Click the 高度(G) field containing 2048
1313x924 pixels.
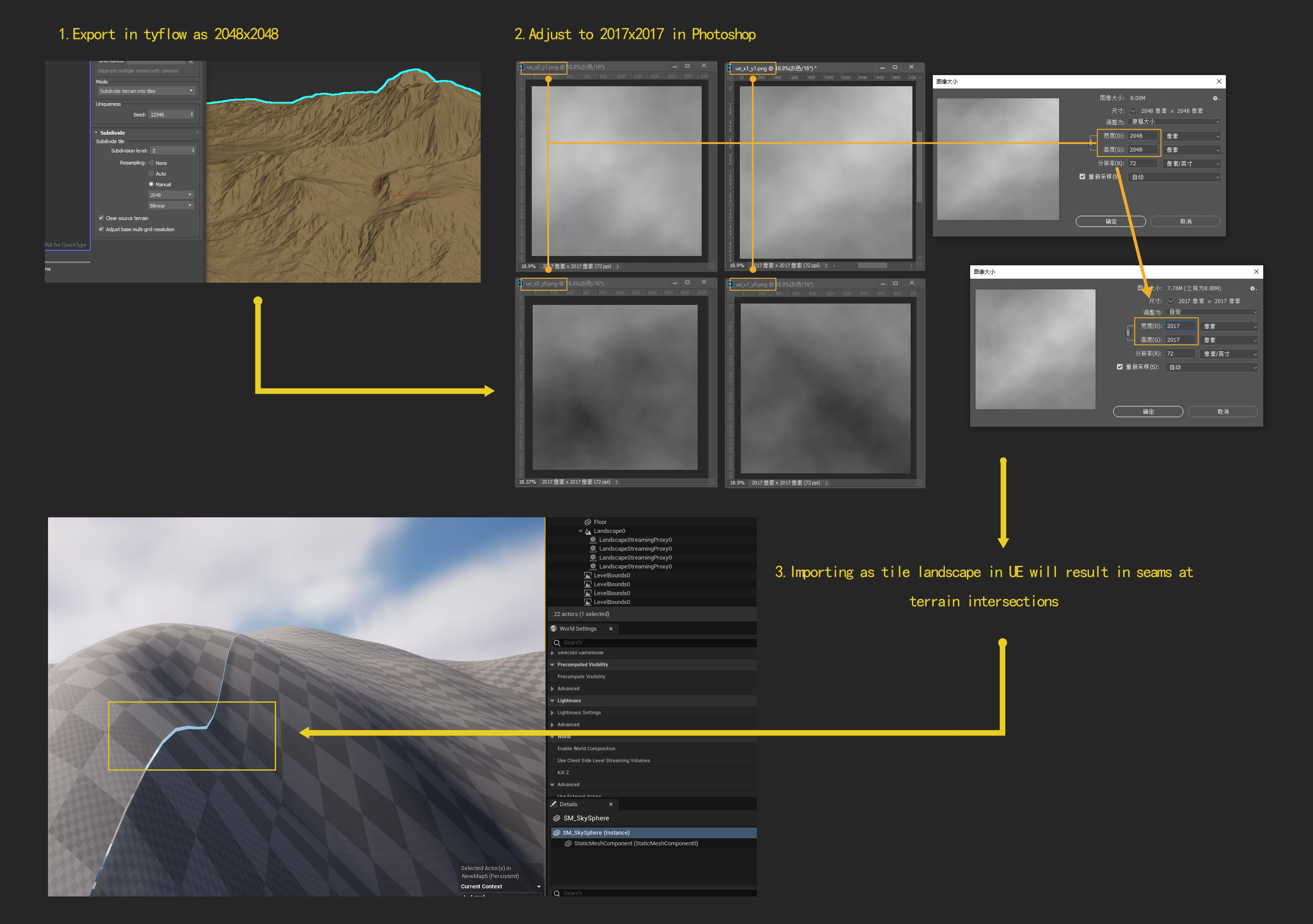coord(1143,150)
